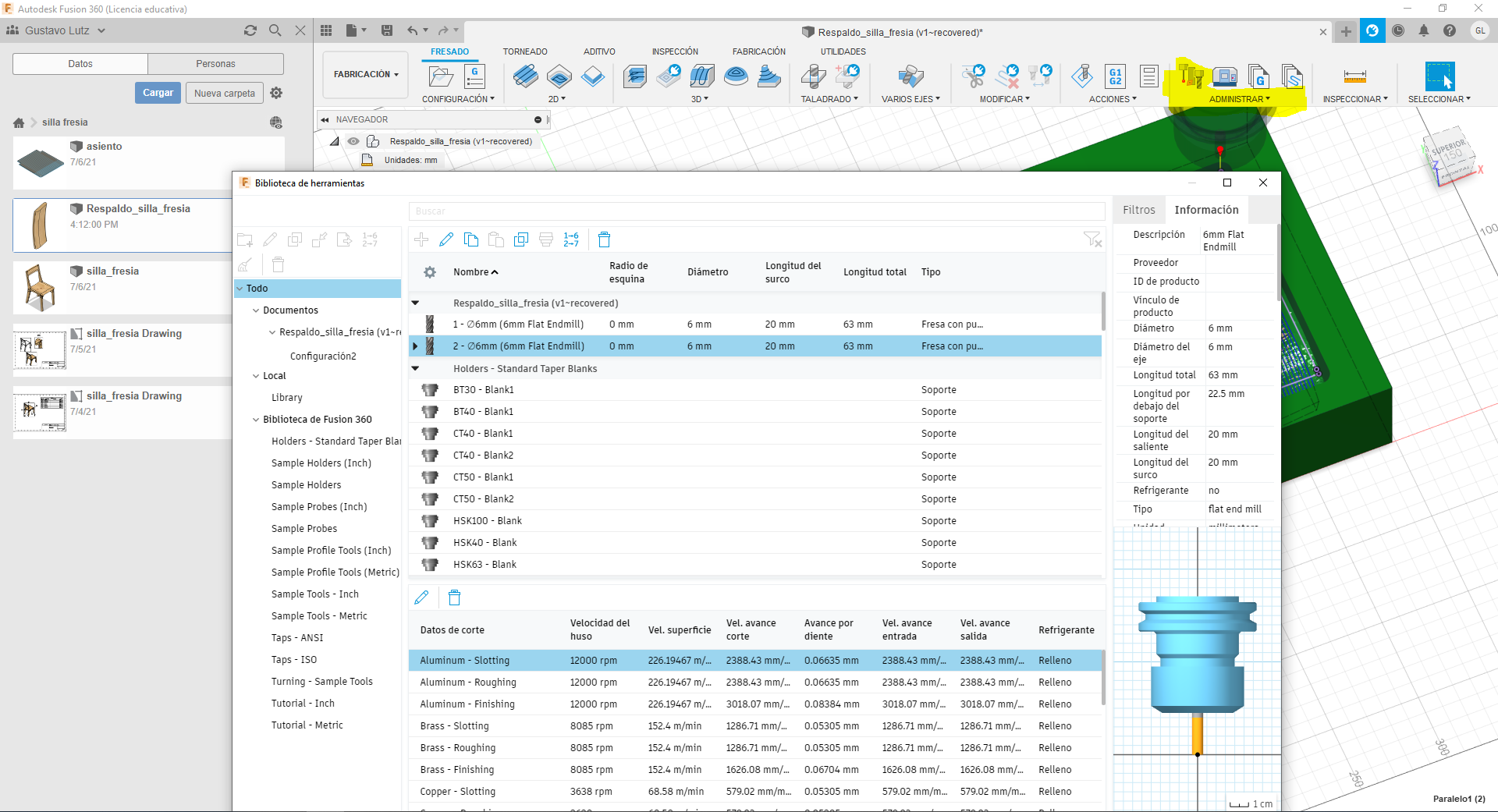
Task: Click the clear filters funnel icon
Action: click(x=1092, y=239)
